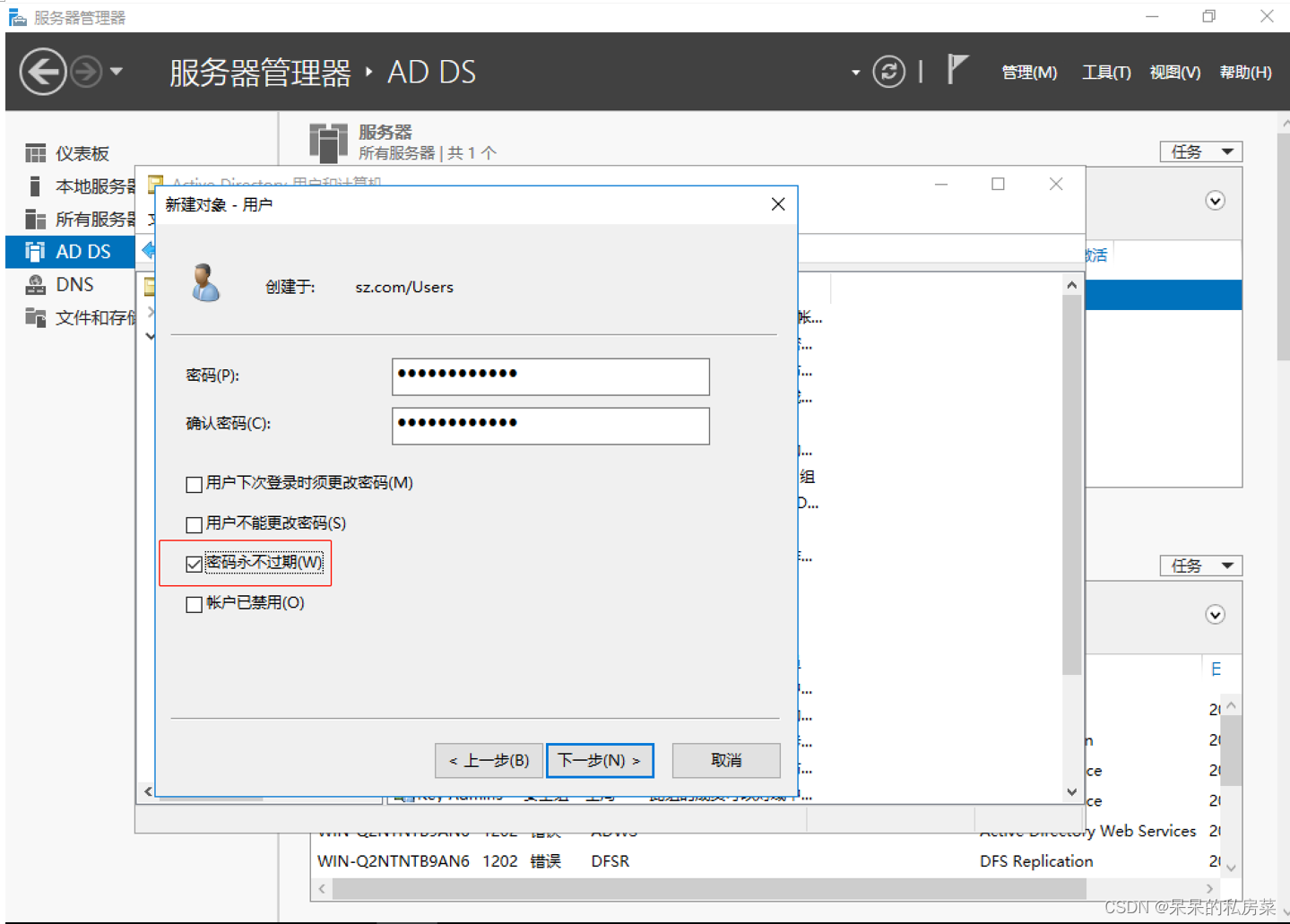Click the forward navigation arrow in the header
Image resolution: width=1290 pixels, height=924 pixels.
point(86,72)
